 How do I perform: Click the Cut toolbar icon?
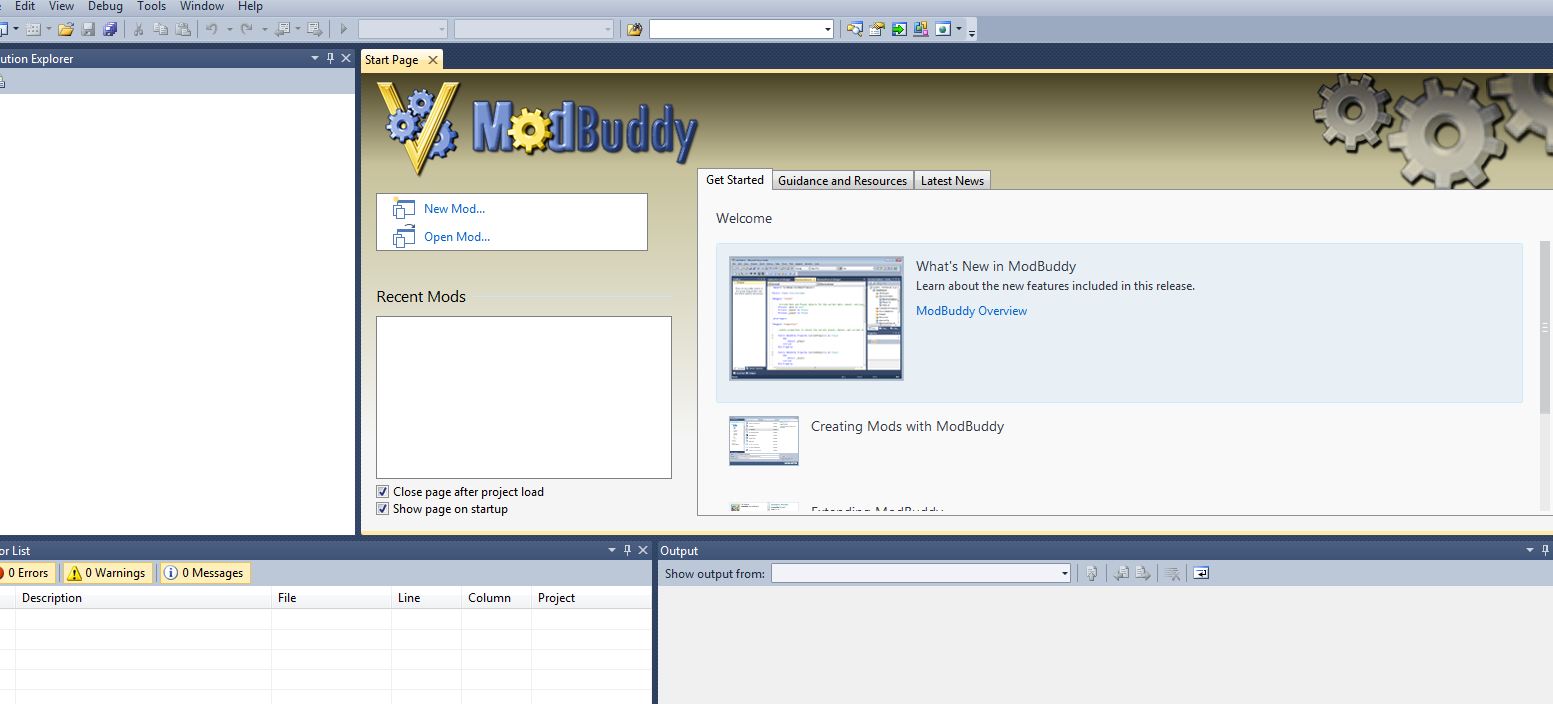(x=138, y=29)
